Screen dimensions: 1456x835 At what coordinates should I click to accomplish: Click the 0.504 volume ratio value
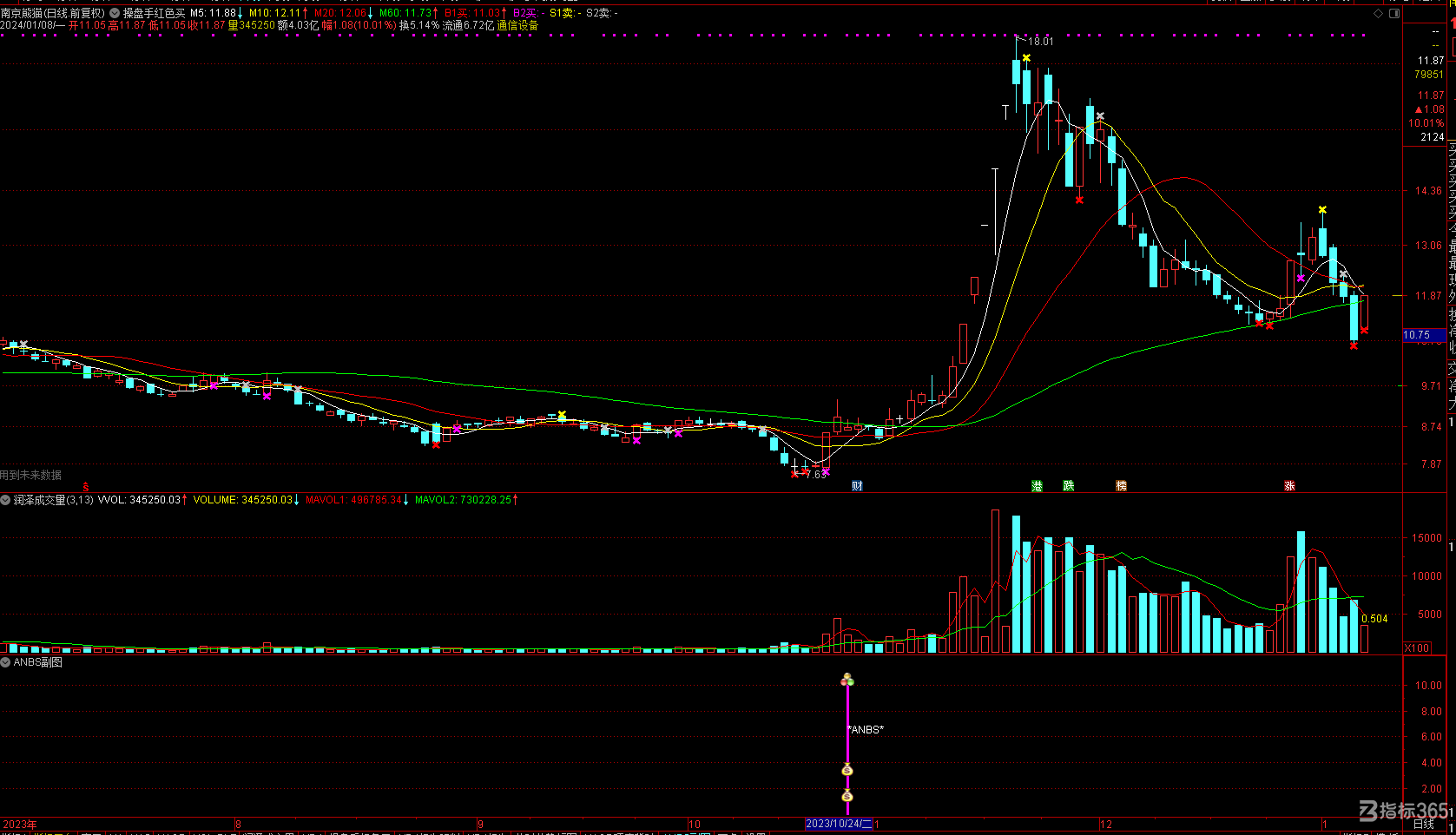point(1374,619)
